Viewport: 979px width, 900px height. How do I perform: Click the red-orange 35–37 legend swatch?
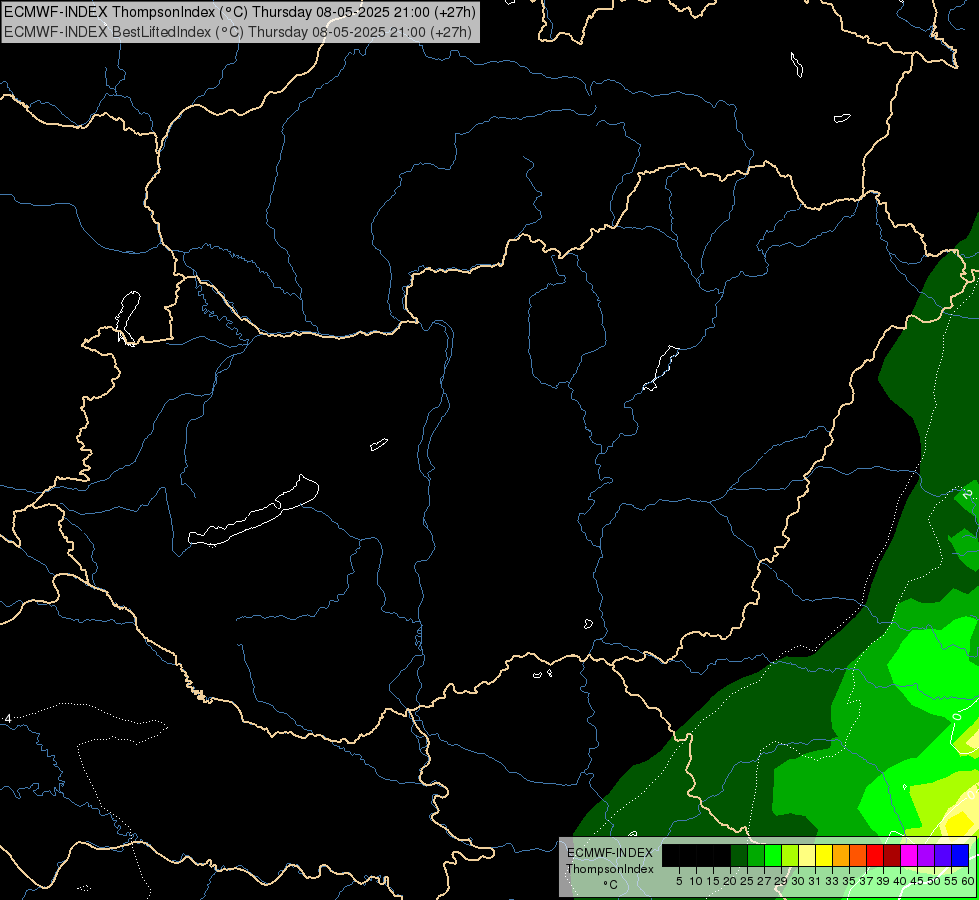point(858,855)
